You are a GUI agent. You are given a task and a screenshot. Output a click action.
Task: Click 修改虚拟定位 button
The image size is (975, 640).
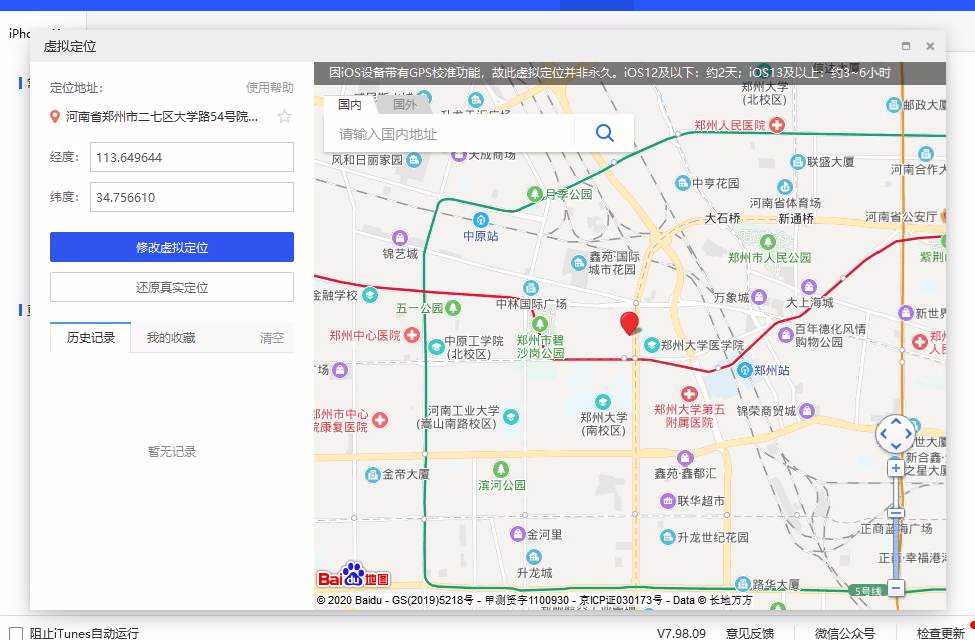tap(172, 247)
